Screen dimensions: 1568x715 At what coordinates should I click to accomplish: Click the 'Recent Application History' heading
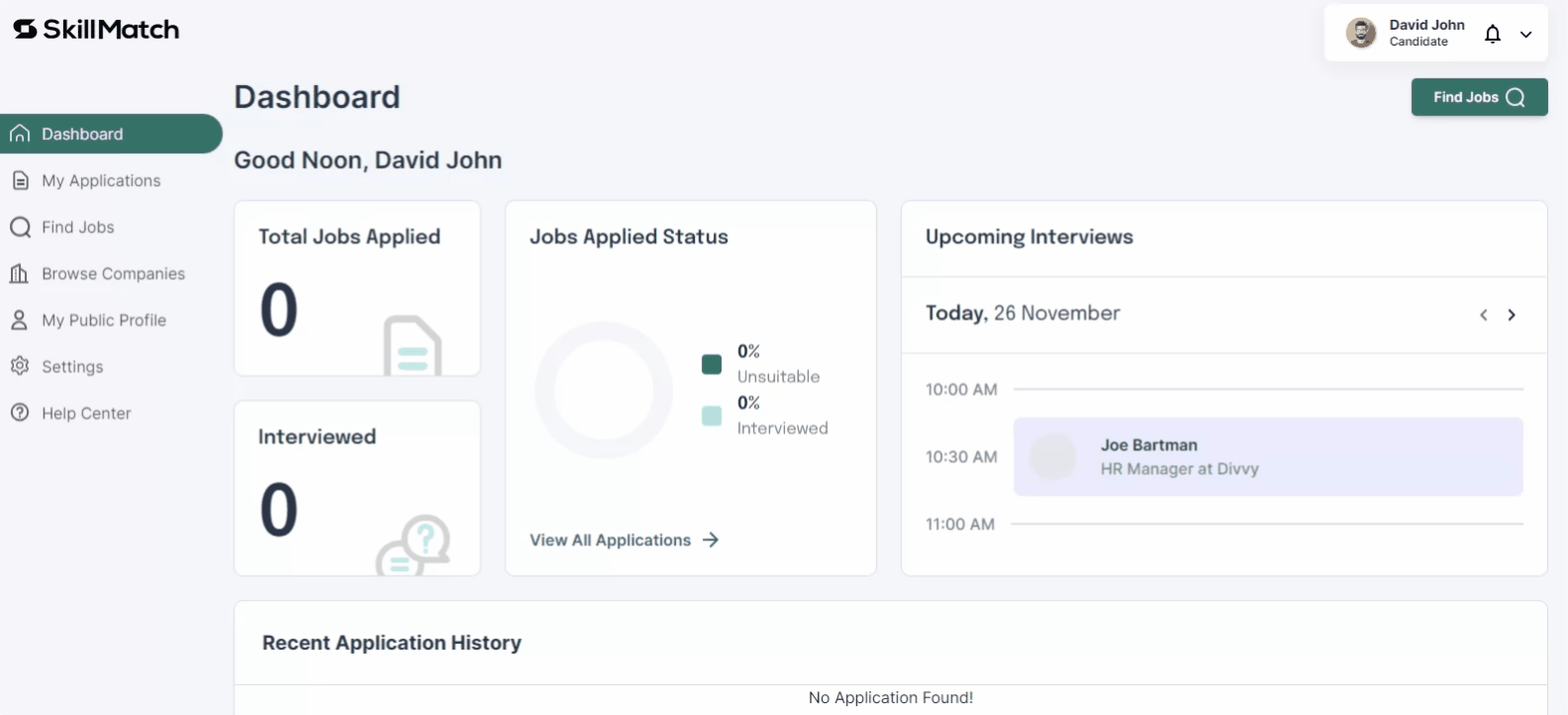tap(392, 643)
